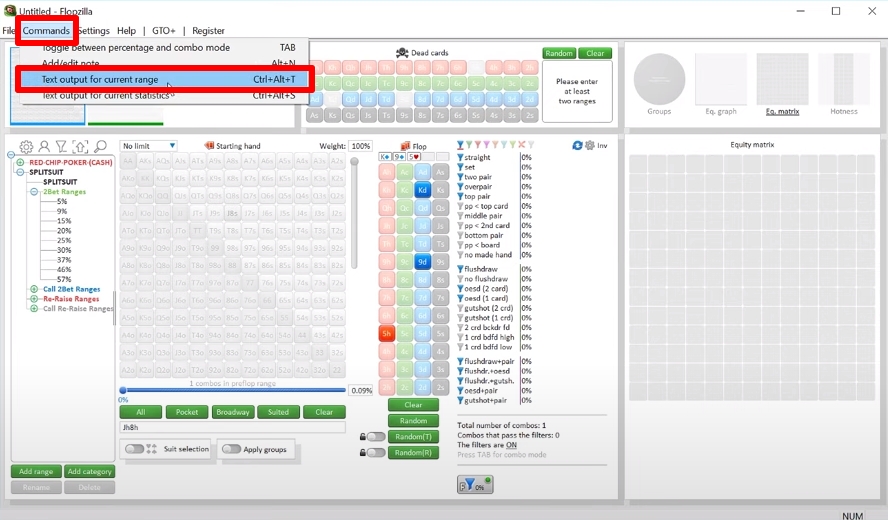Select the Kd card in the flop grid
Screen dimensions: 888x520
(x=422, y=189)
